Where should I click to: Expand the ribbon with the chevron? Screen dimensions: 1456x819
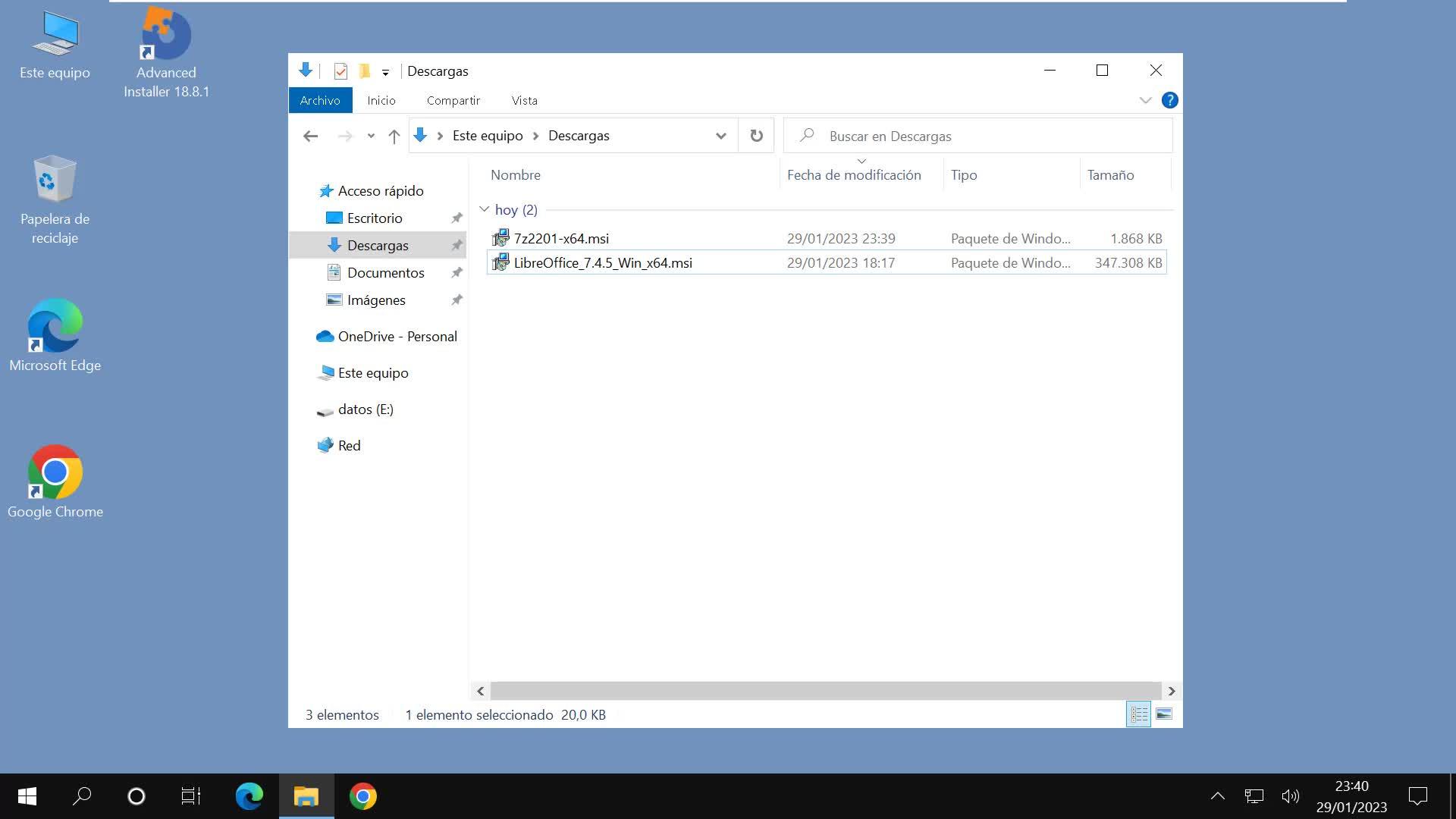click(1145, 100)
